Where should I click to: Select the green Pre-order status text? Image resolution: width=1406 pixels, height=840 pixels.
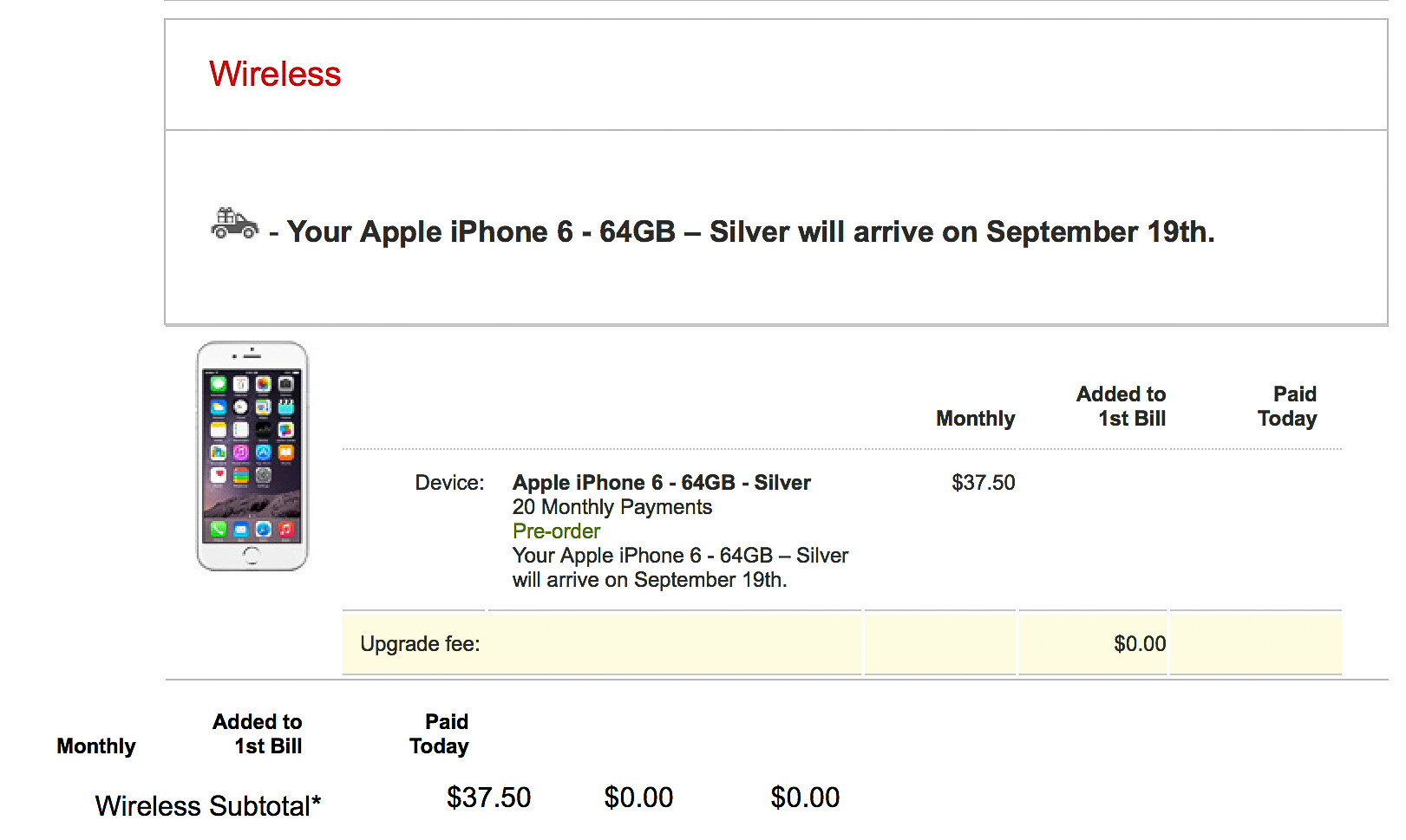pyautogui.click(x=556, y=531)
